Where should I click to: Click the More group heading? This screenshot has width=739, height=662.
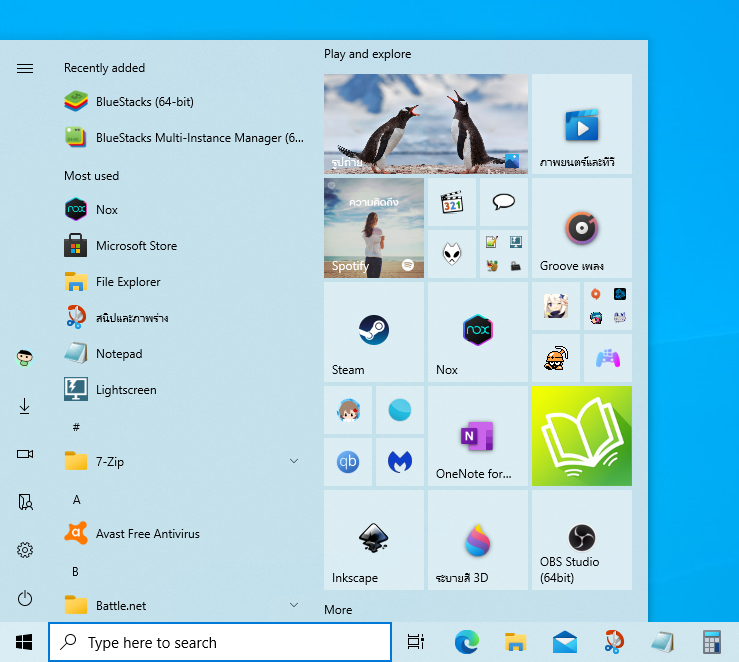click(x=338, y=610)
